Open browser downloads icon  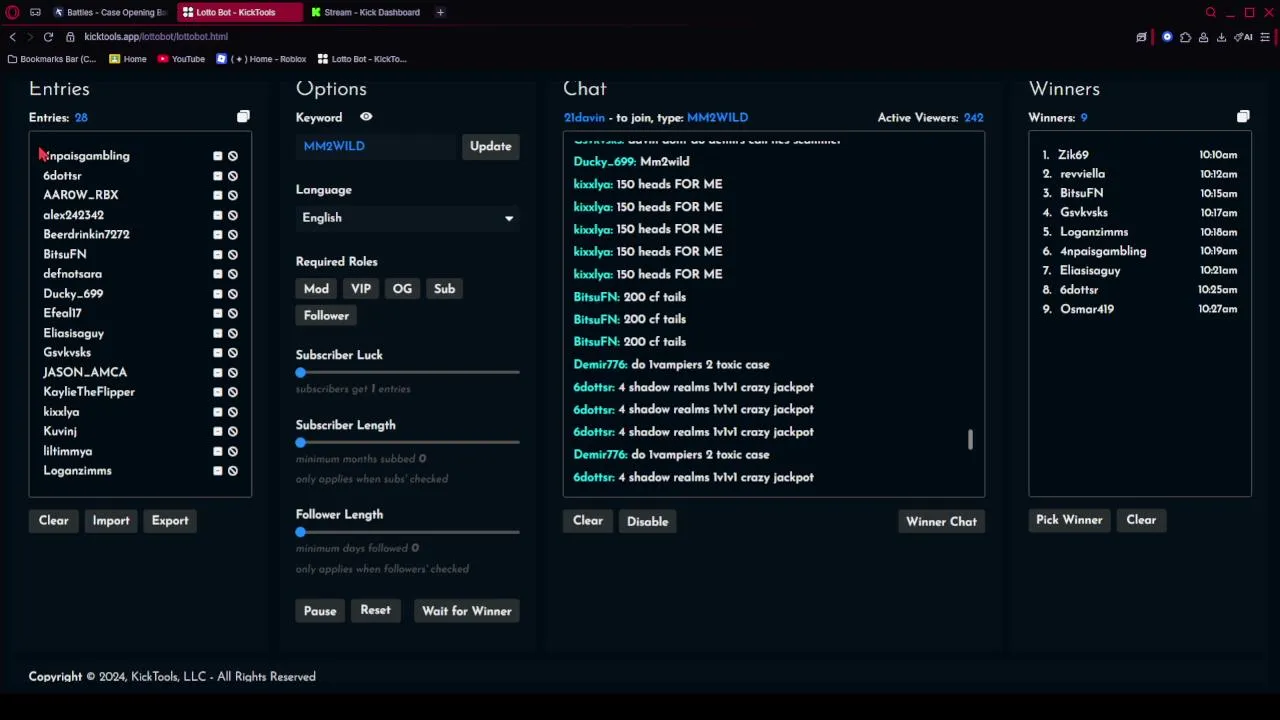point(1221,37)
